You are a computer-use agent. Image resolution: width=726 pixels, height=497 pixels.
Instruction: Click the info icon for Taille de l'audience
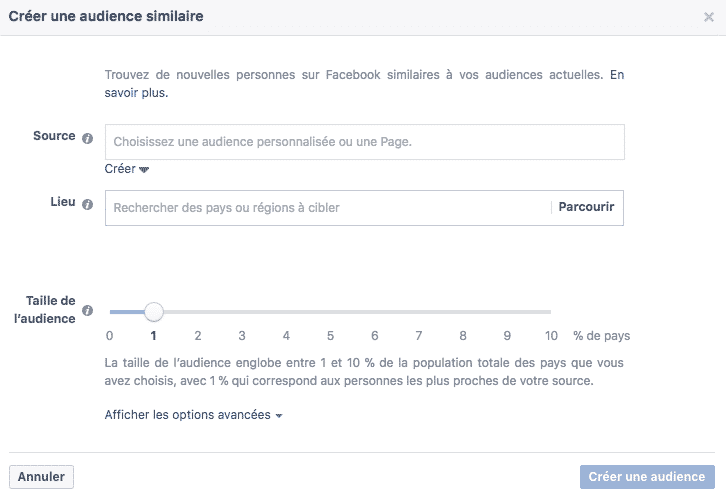click(88, 310)
